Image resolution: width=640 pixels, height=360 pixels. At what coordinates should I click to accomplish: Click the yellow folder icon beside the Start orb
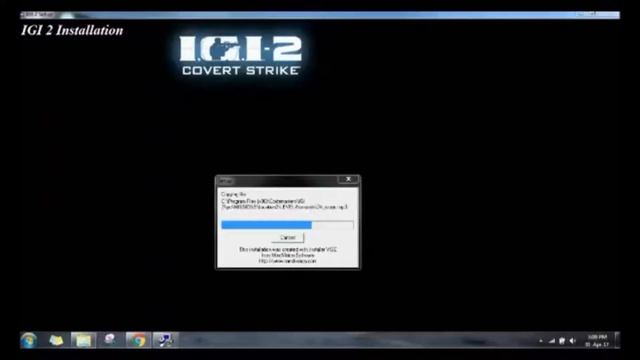56,340
